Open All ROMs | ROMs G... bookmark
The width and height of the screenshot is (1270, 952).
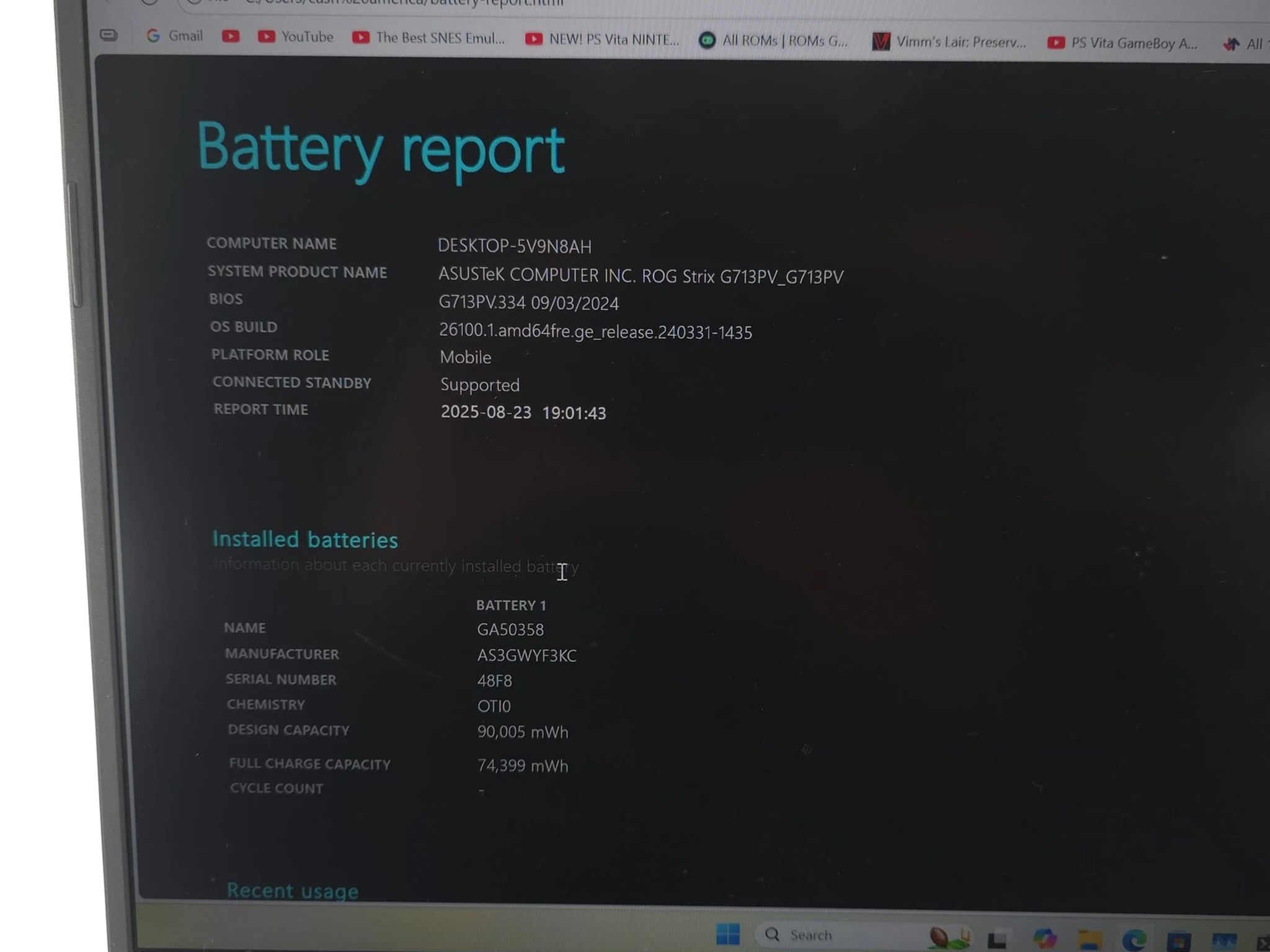(x=773, y=41)
